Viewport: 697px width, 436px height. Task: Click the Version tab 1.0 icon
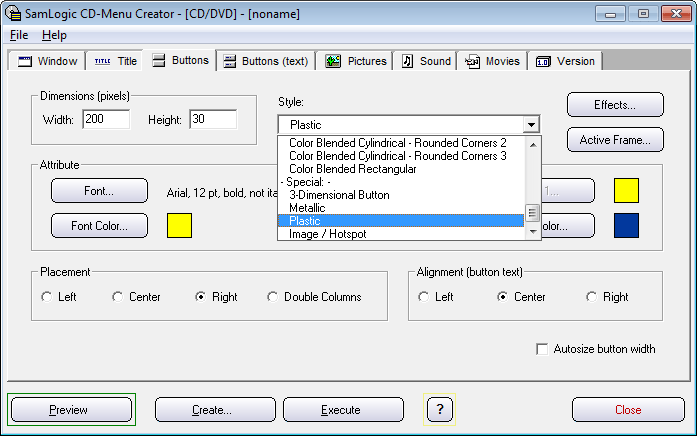(543, 61)
